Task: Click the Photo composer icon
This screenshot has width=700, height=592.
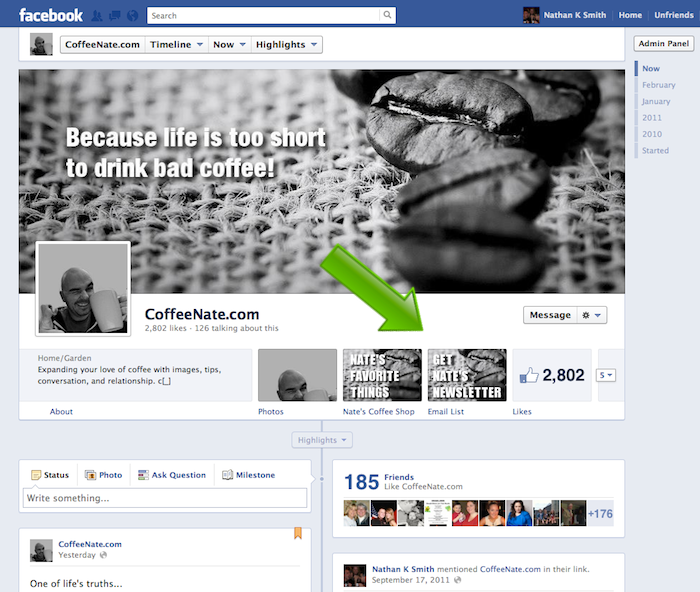Action: point(90,475)
